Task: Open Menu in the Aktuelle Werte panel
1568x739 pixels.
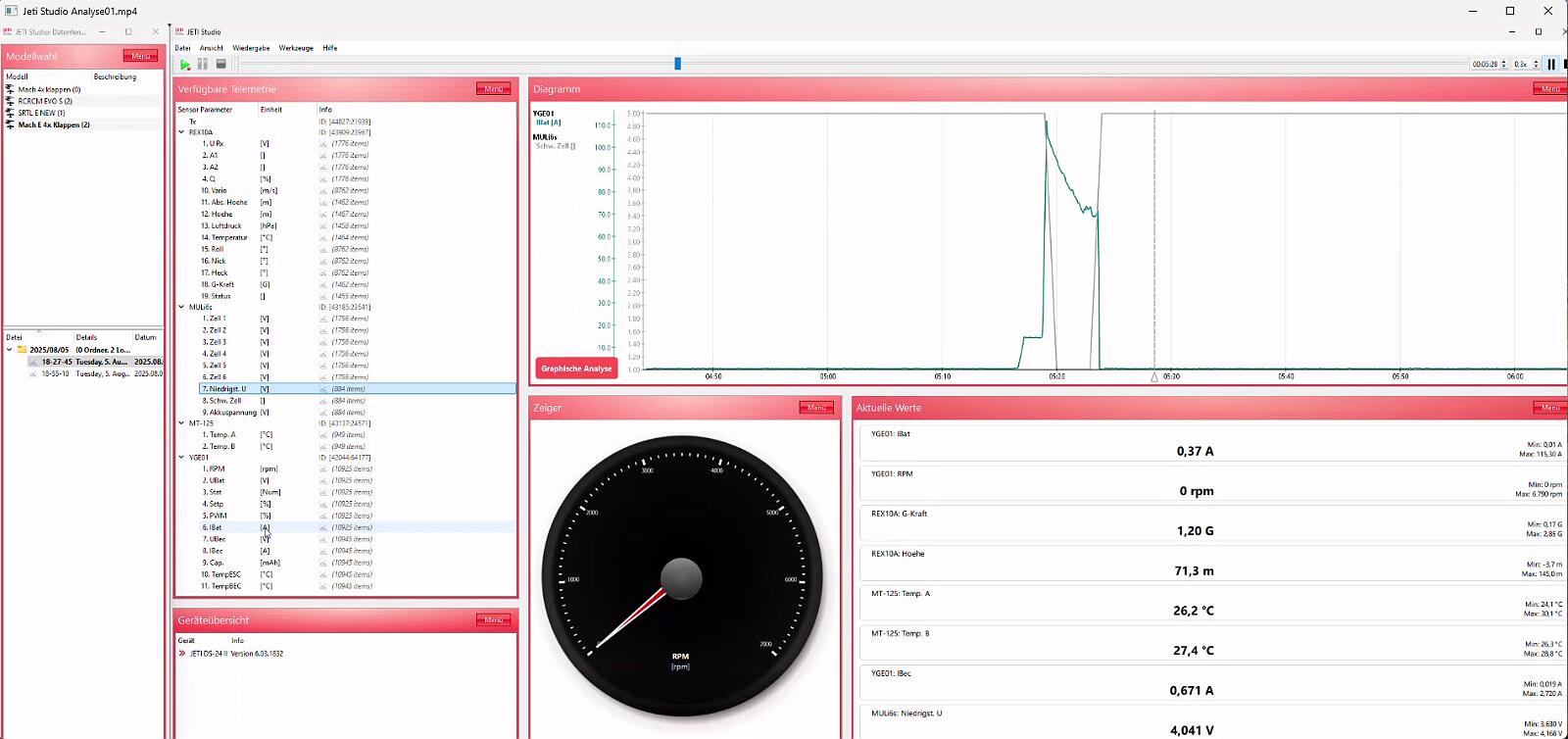Action: pyautogui.click(x=1550, y=408)
